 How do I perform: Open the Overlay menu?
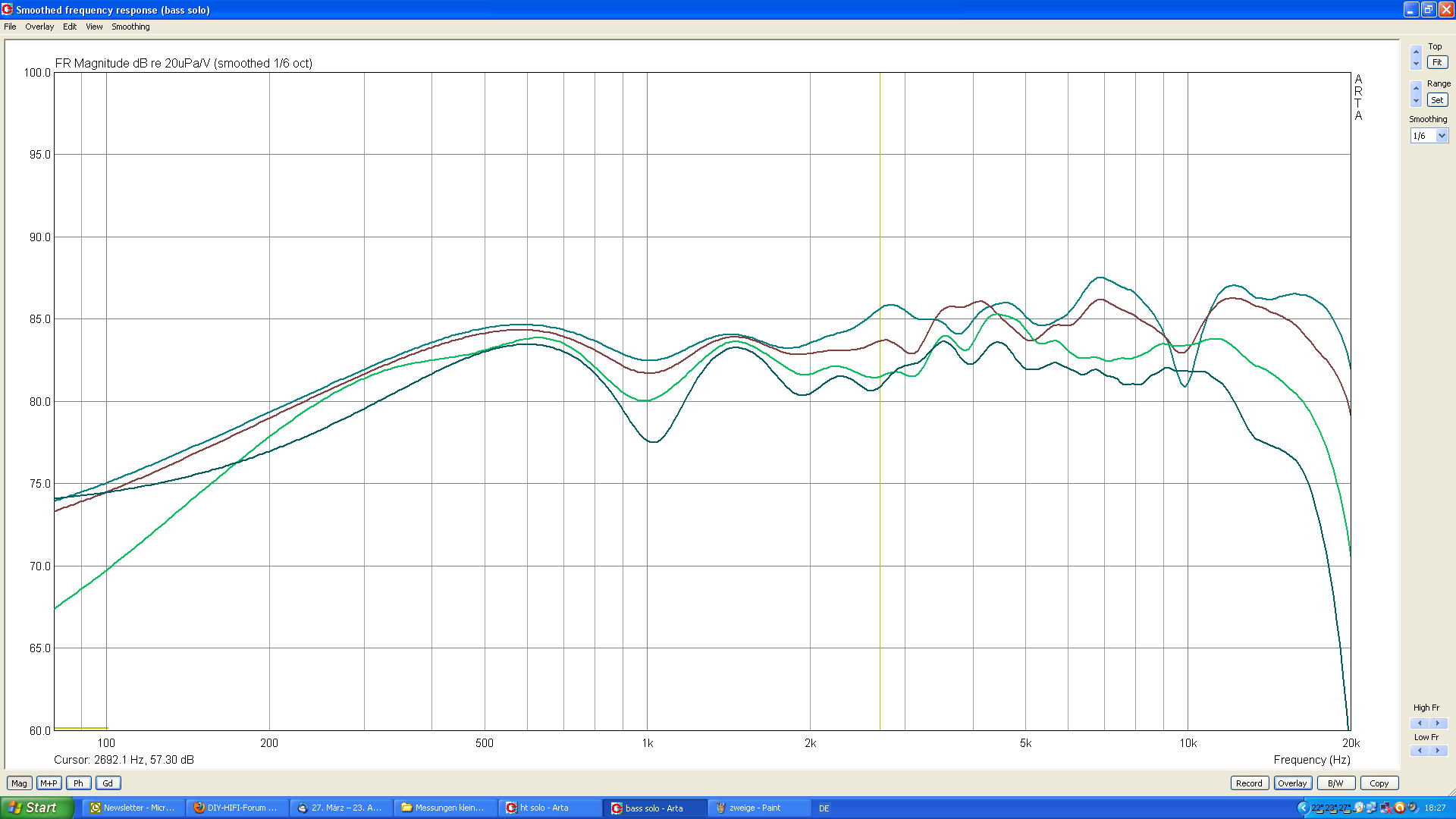39,27
